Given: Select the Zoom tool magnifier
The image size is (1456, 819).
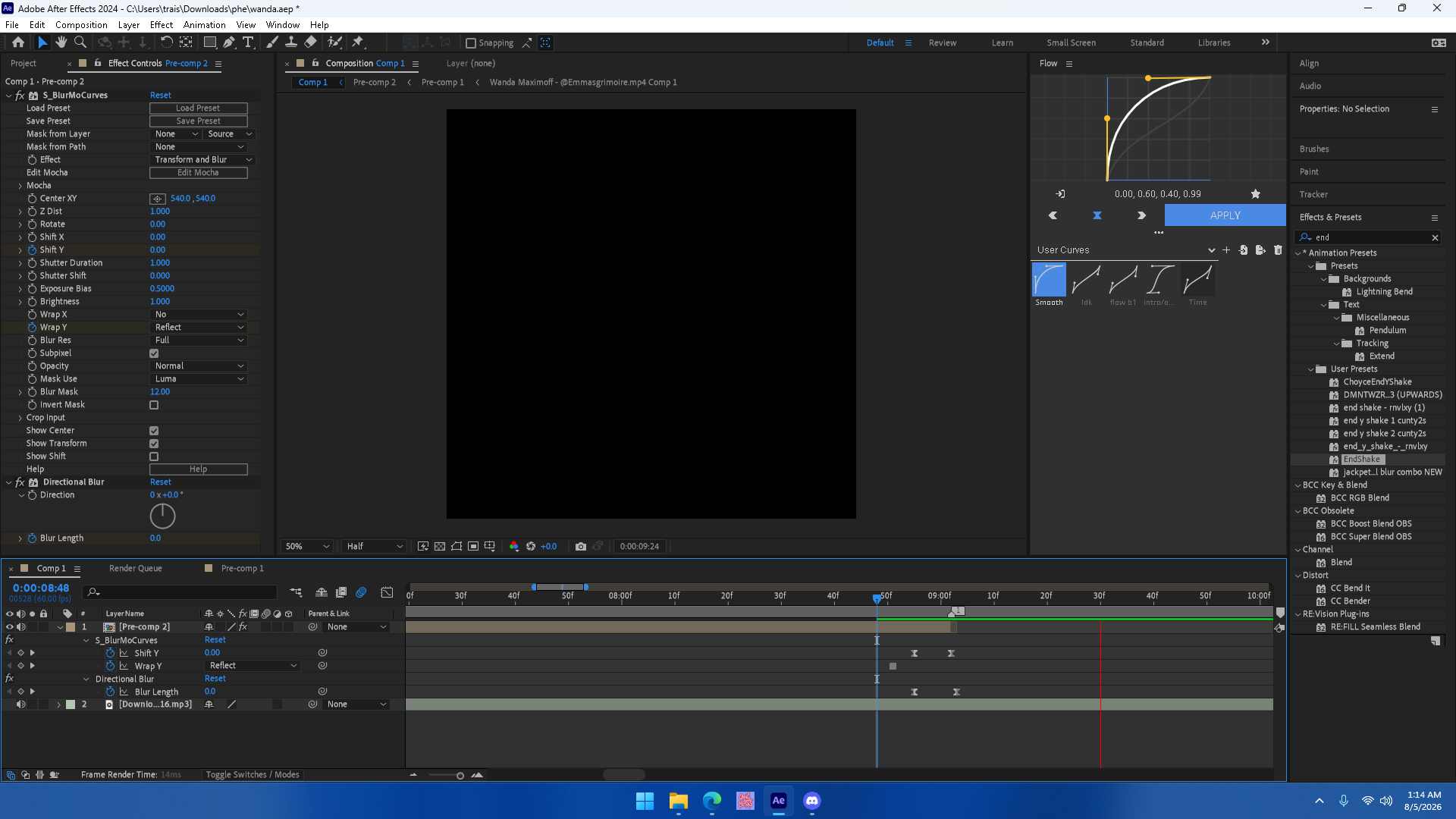Looking at the screenshot, I should 80,42.
